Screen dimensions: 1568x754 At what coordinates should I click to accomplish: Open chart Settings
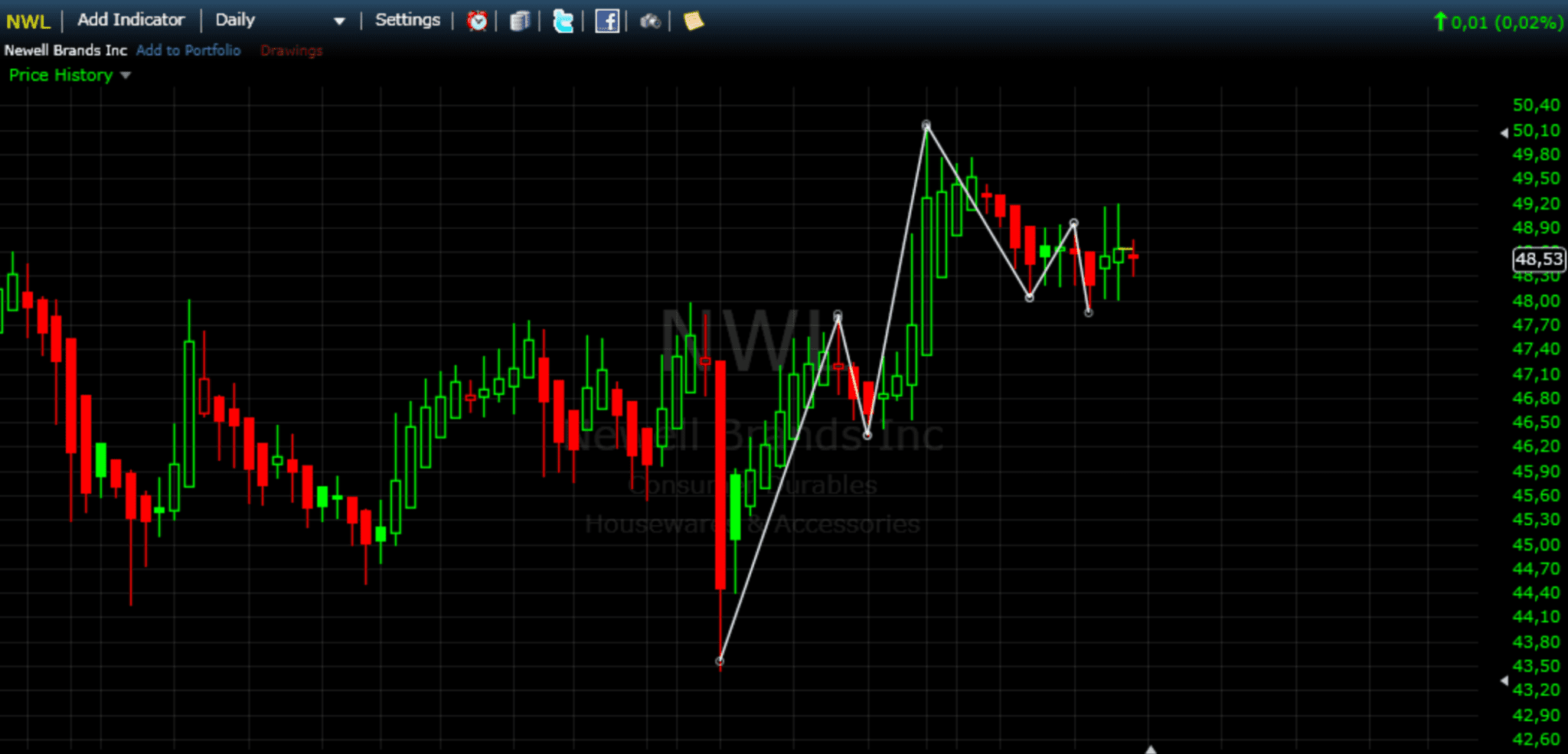[407, 20]
